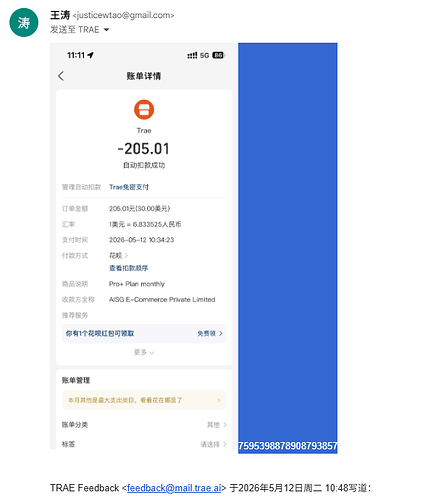Image resolution: width=427 pixels, height=500 pixels.
Task: Open the 查看扣款顺序 link
Action: tap(128, 268)
